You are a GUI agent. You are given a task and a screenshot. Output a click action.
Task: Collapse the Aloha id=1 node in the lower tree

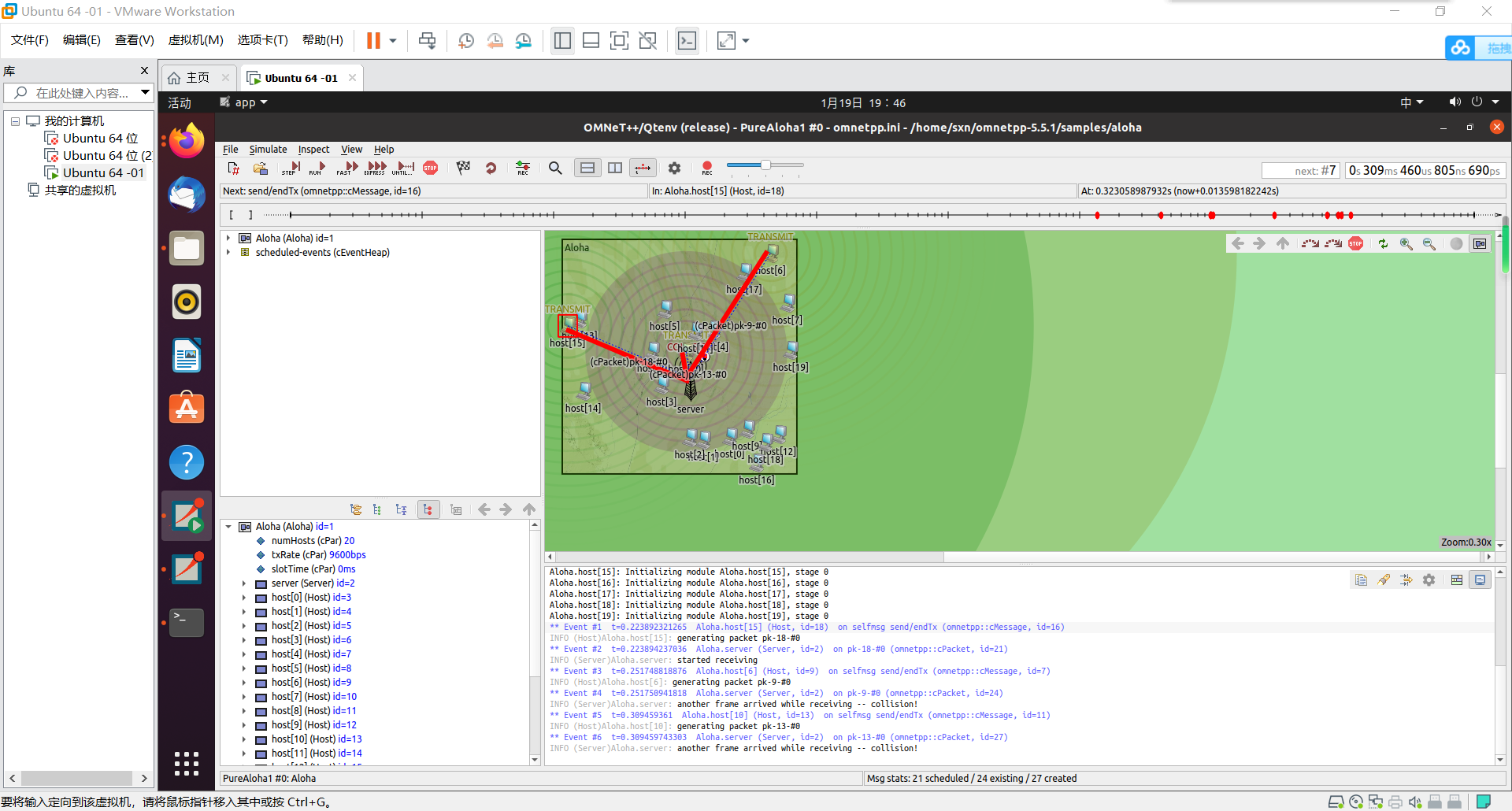[x=229, y=527]
